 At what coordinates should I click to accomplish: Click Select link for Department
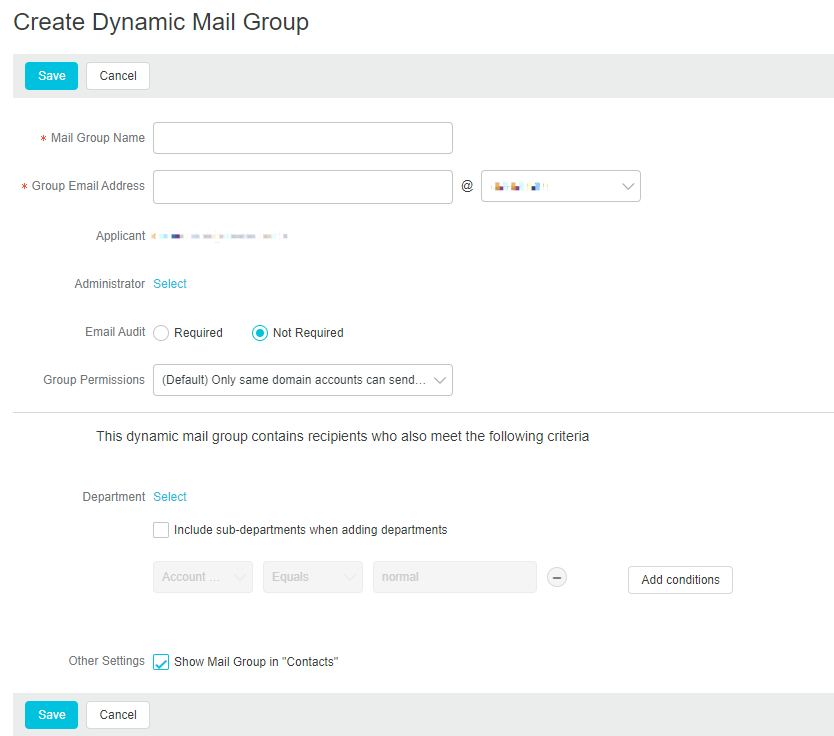pos(170,497)
